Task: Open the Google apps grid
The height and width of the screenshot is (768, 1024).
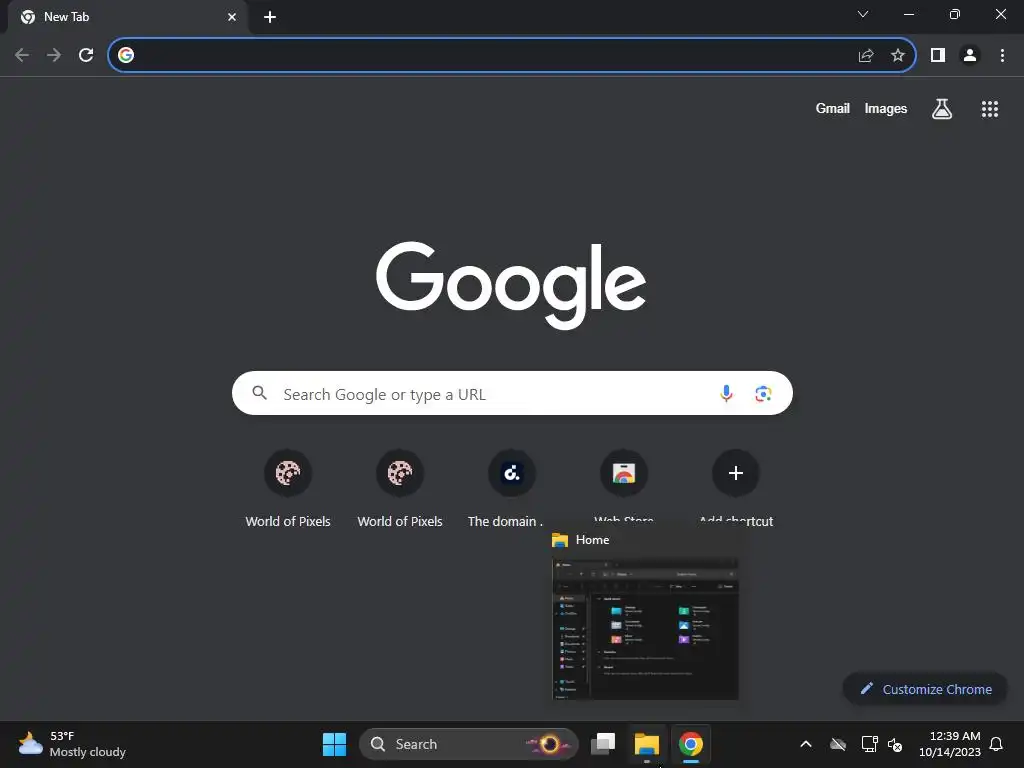Action: (x=990, y=108)
